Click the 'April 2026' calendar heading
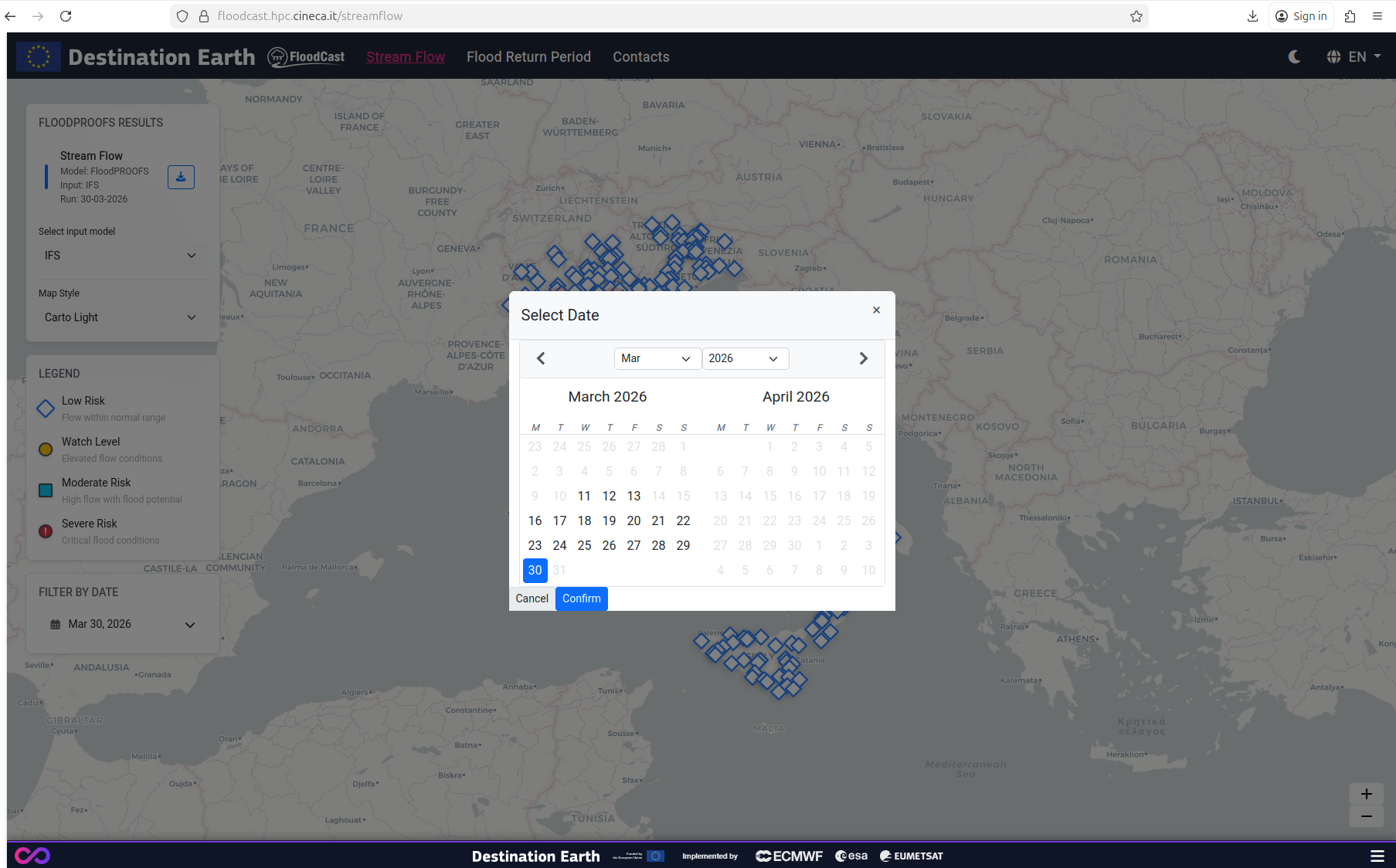 tap(796, 397)
